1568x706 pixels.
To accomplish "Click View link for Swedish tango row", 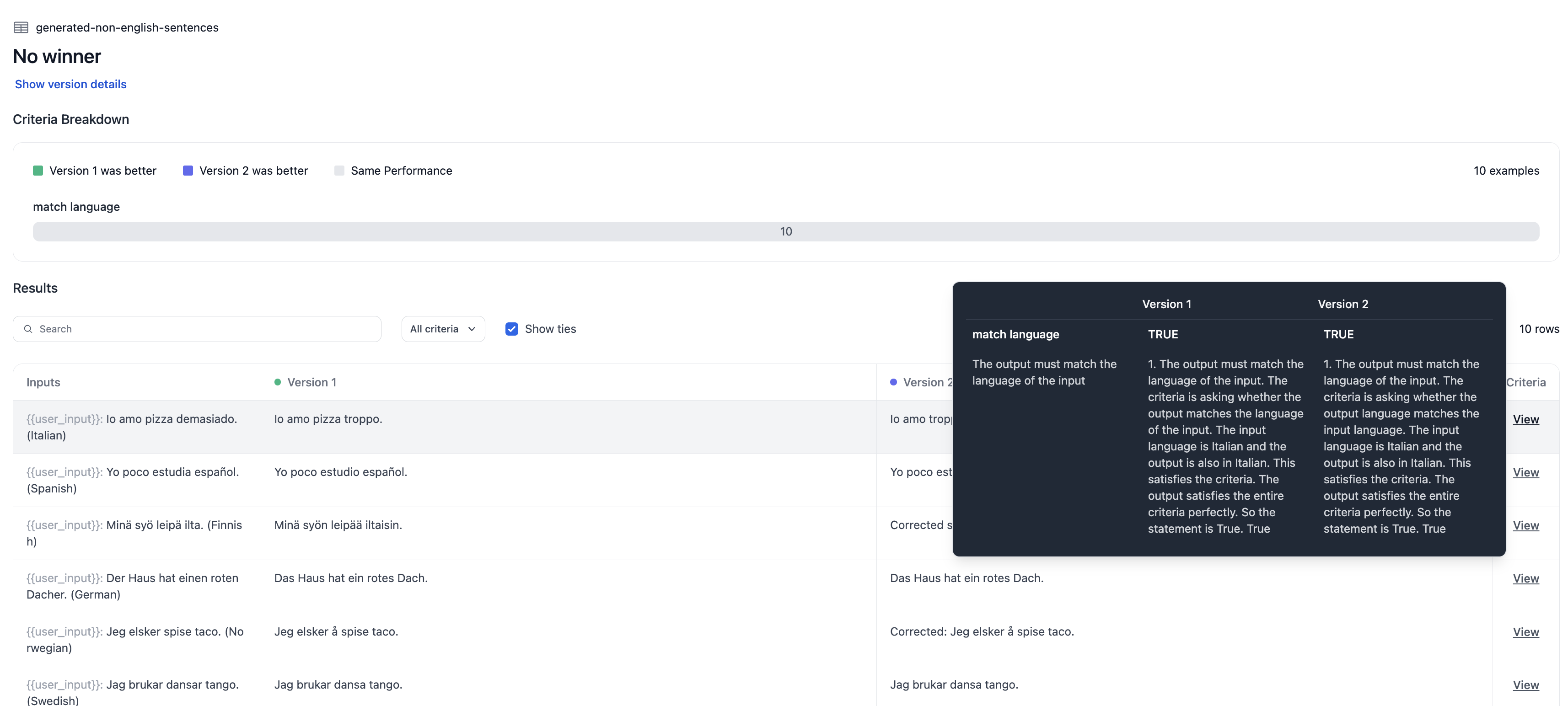I will [1525, 685].
